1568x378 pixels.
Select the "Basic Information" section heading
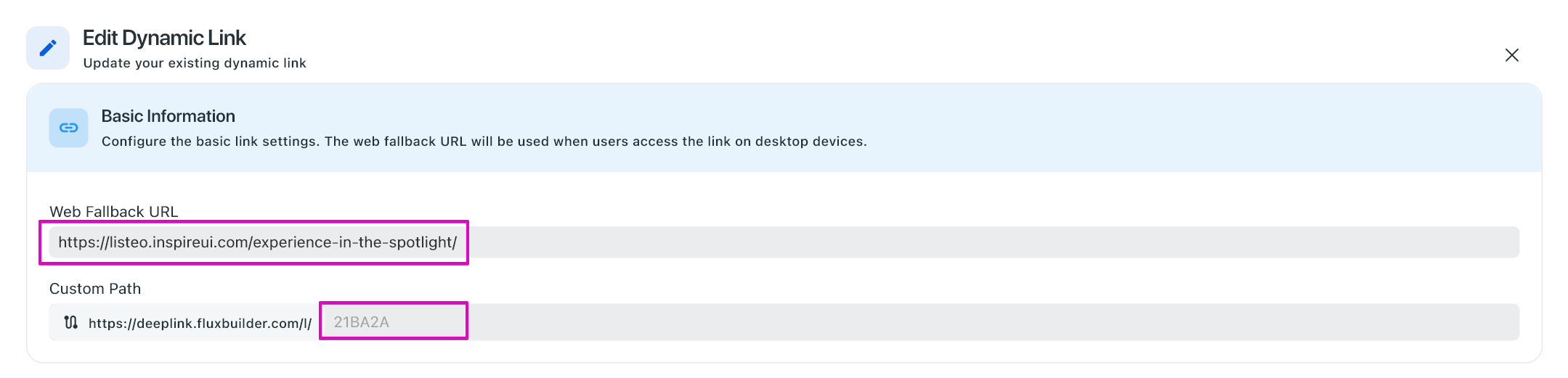(168, 116)
